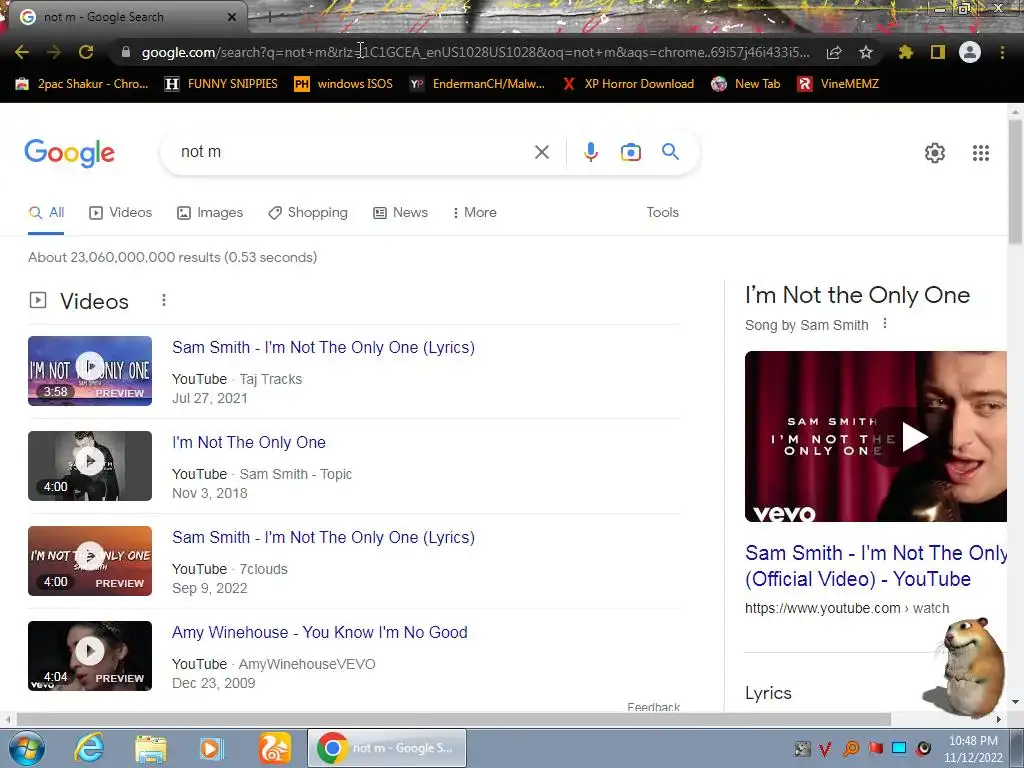Search by image with camera icon
Image resolution: width=1024 pixels, height=768 pixels.
pyautogui.click(x=630, y=152)
